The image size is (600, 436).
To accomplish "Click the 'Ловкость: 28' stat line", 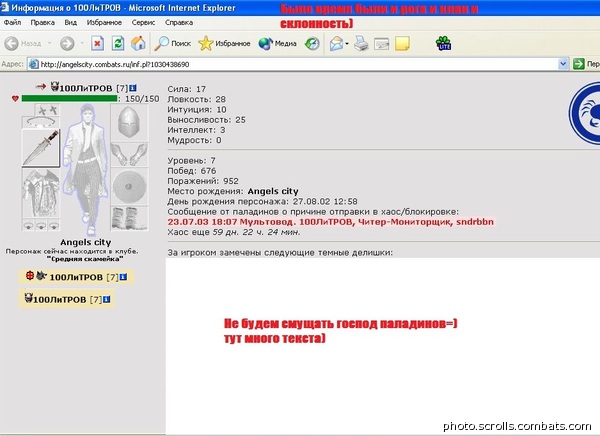I will coord(196,99).
